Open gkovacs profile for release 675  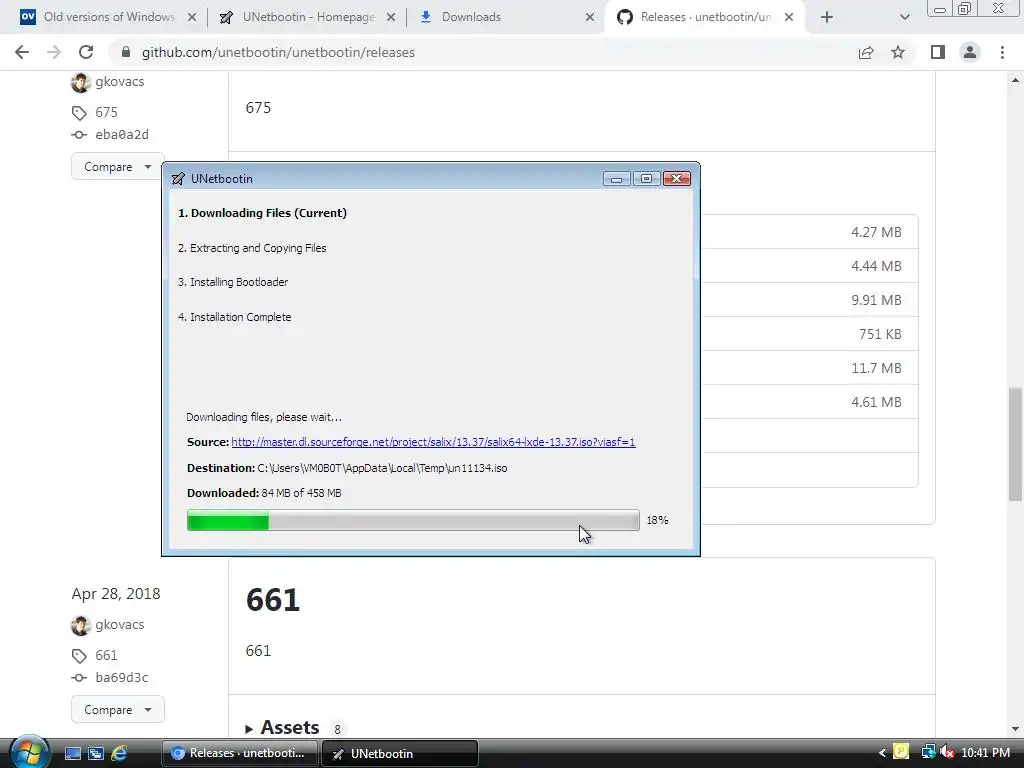pos(120,82)
